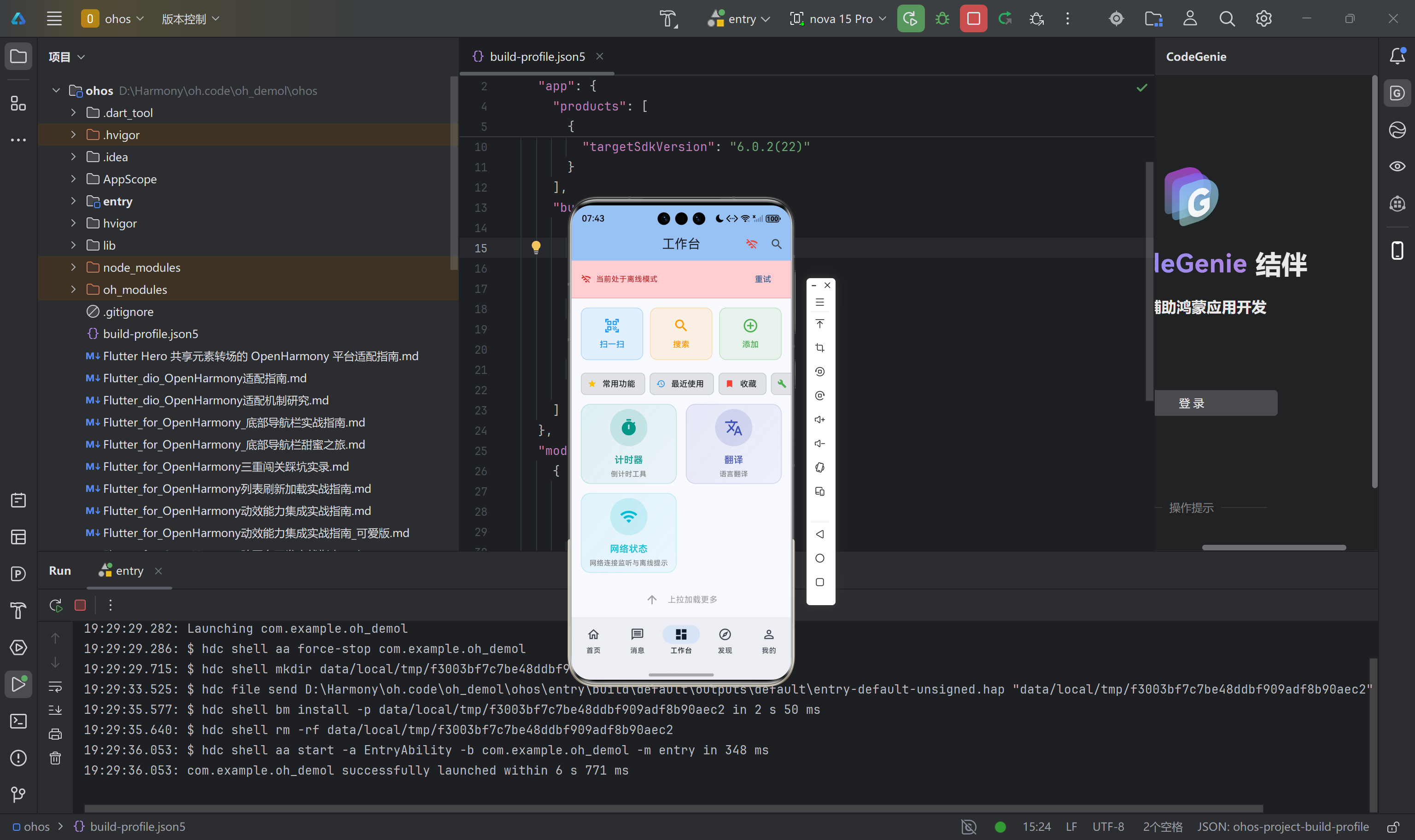Screen dimensions: 1415x840
Task: Click the Run console horizontal scrollbar
Action: pos(673,808)
